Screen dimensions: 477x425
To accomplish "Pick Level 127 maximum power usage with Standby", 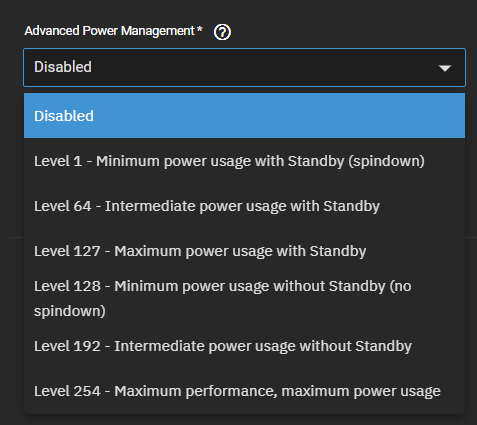I will (244, 251).
